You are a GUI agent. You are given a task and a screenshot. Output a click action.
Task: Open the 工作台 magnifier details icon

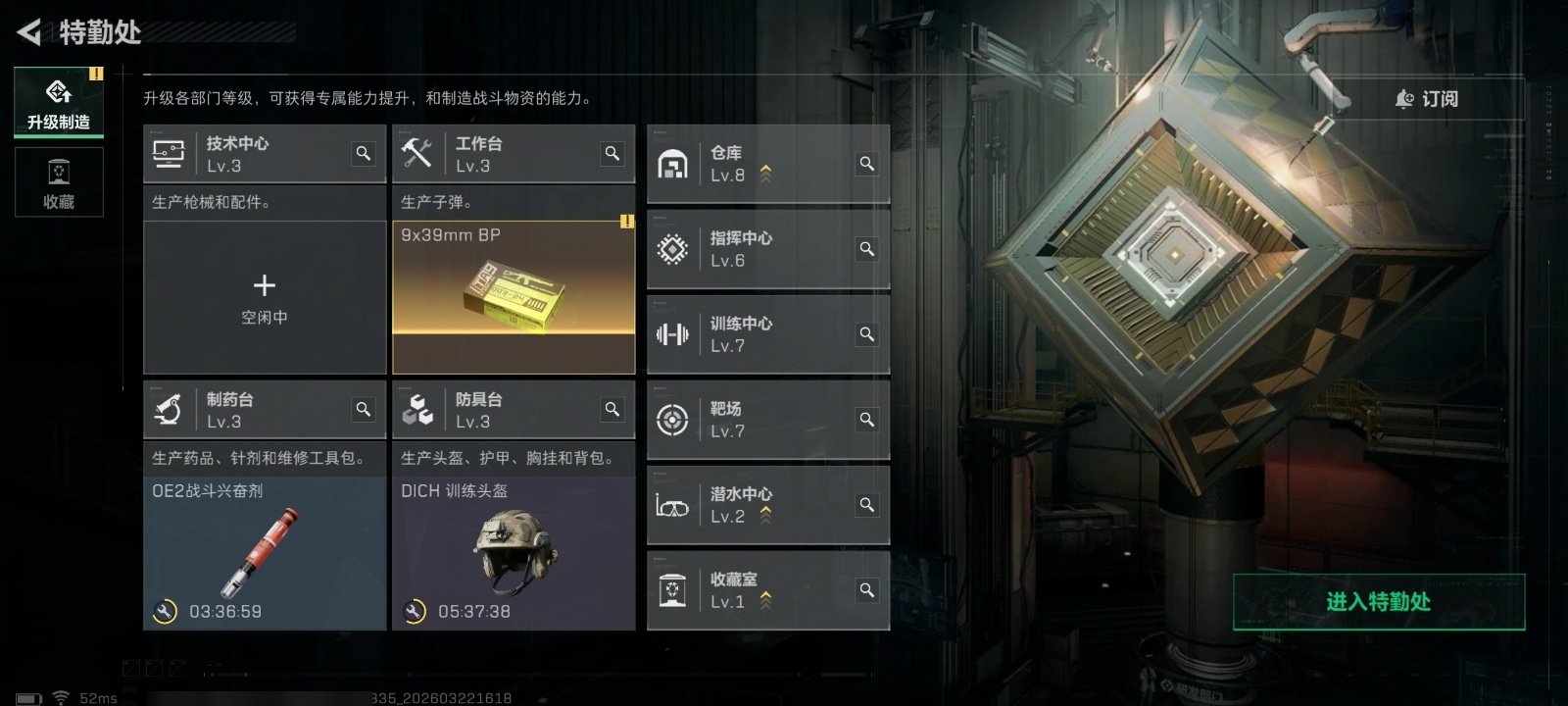coord(612,154)
